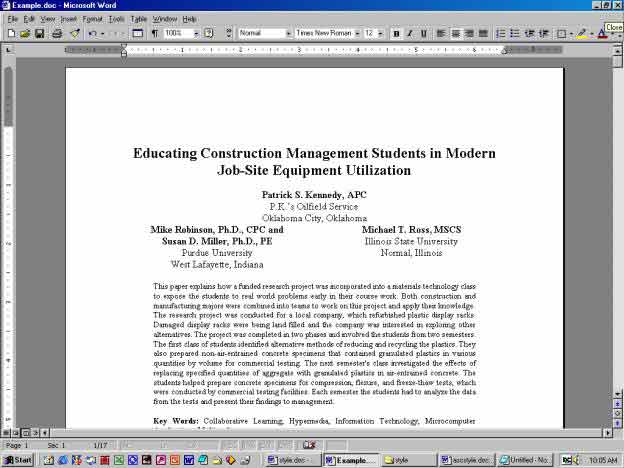The width and height of the screenshot is (624, 468).
Task: Open the Help menu
Action: 189,19
